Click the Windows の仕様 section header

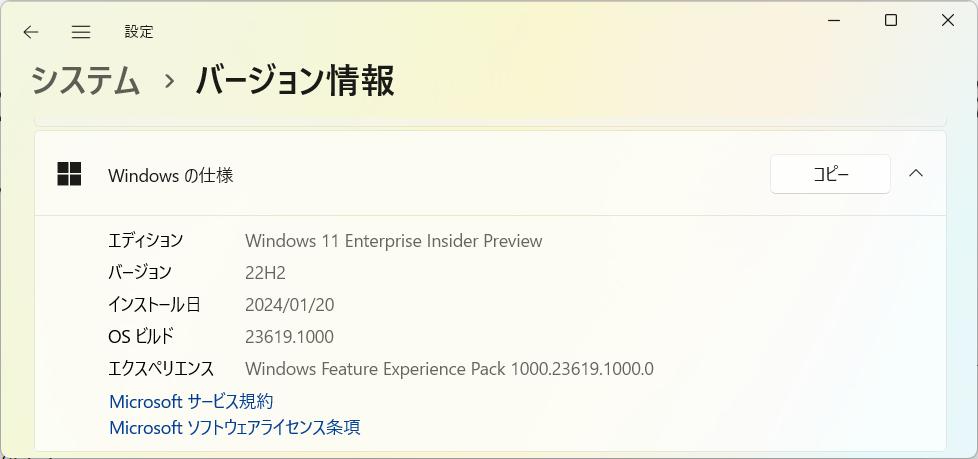coord(490,174)
